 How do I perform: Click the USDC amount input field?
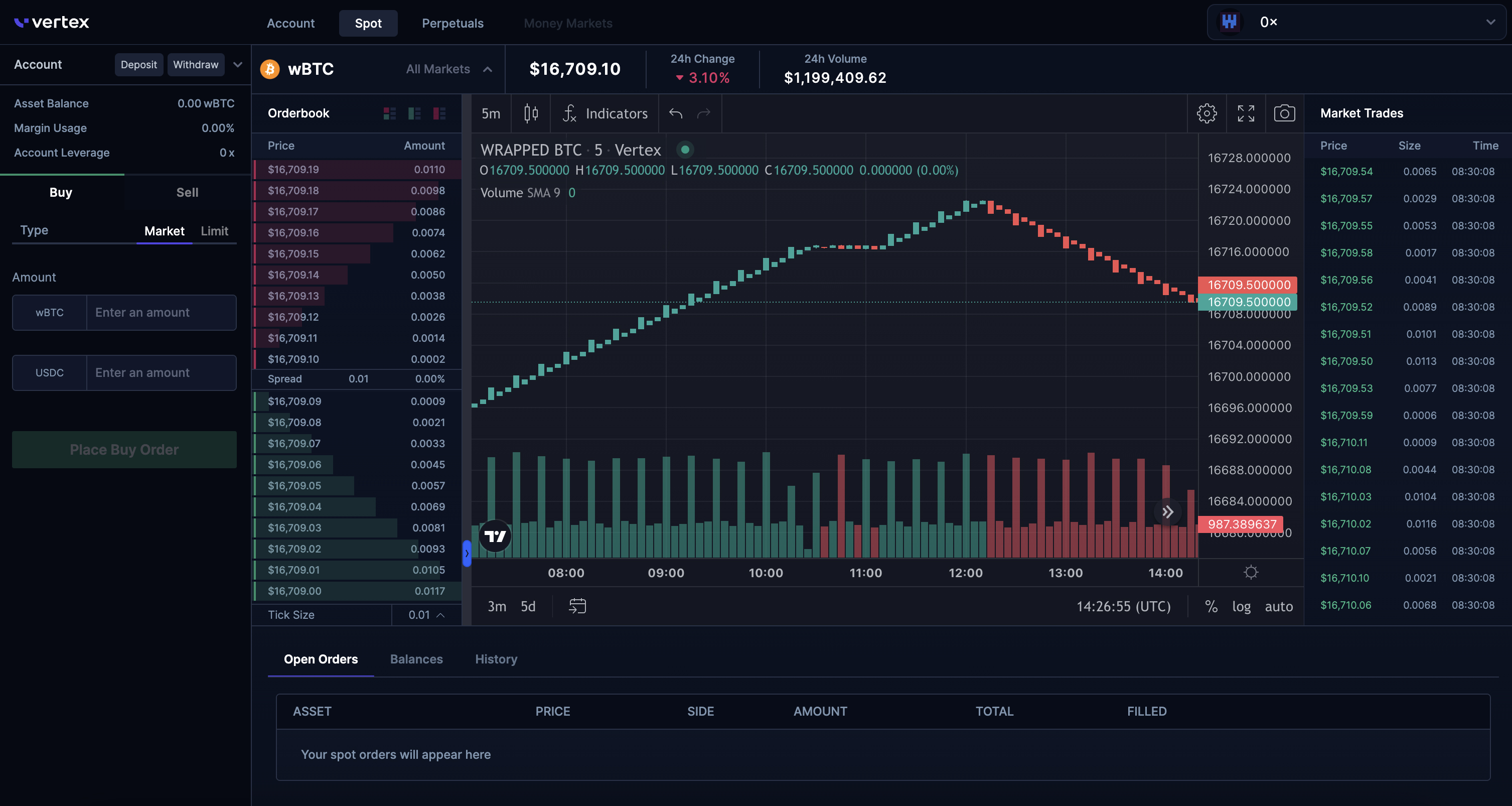point(162,373)
